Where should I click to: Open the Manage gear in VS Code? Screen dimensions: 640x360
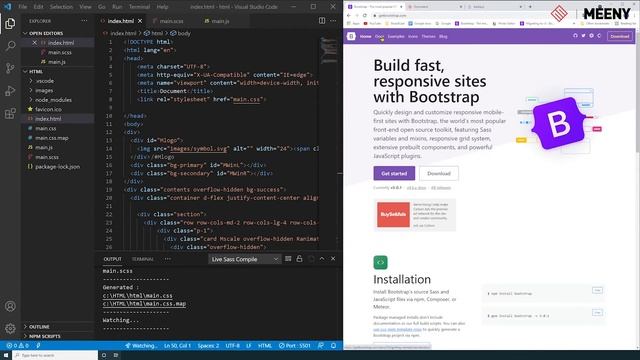(10, 328)
